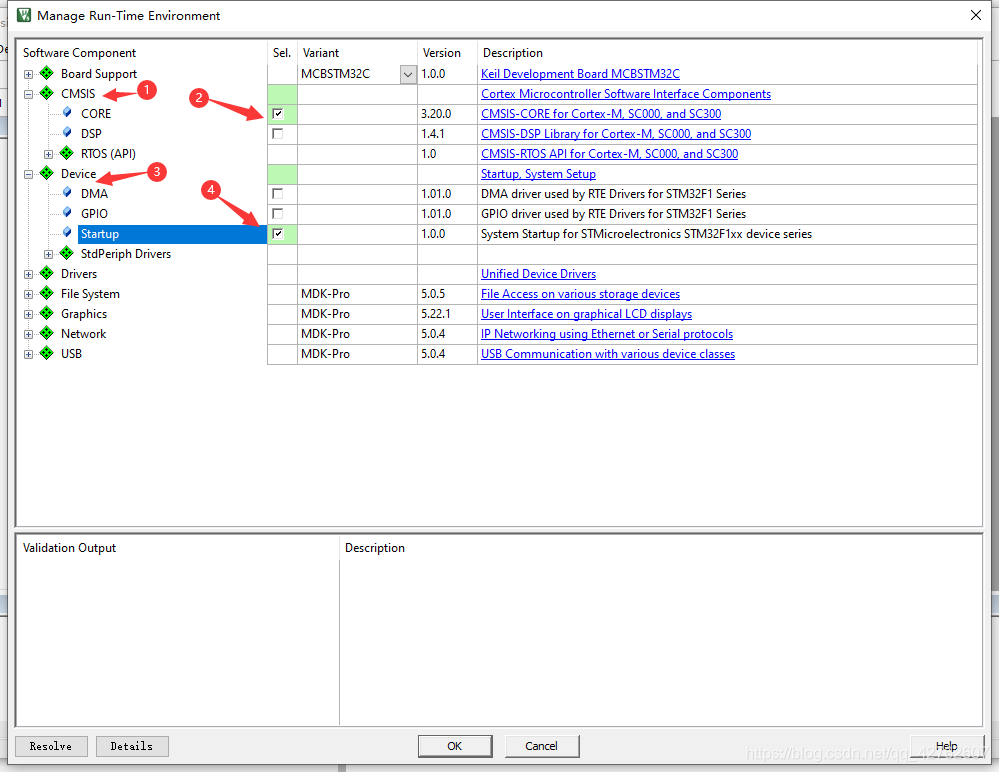Click the Network green diamond icon
999x772 pixels.
tap(47, 333)
